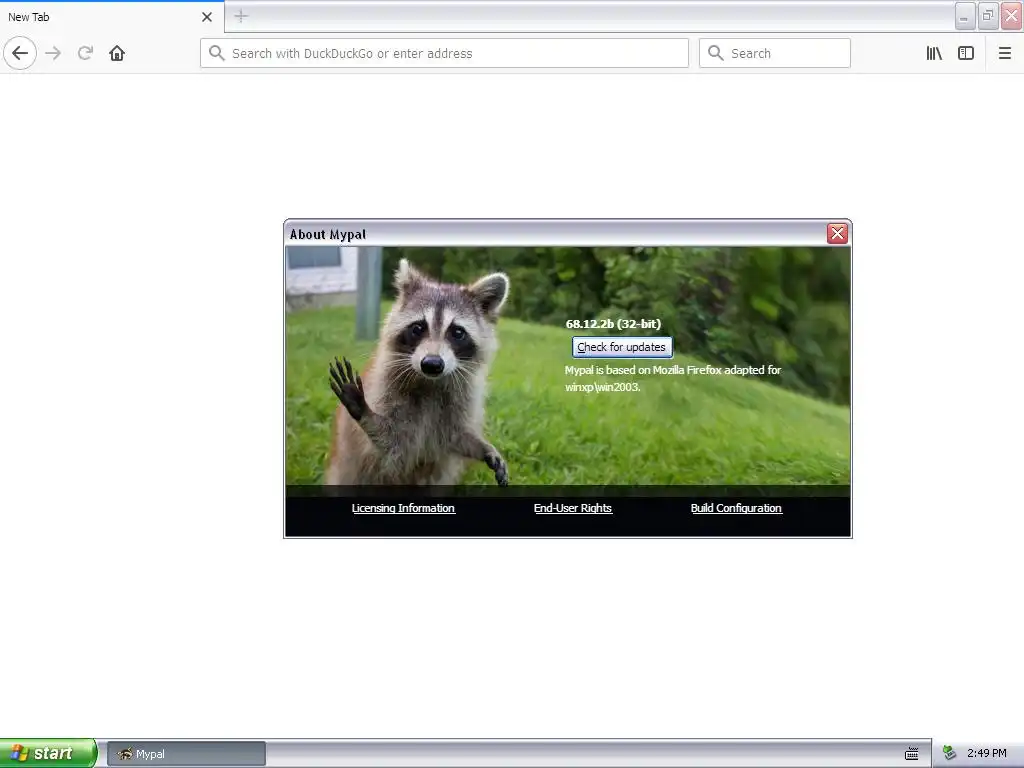
Task: Click the keyboard icon in the taskbar
Action: pyautogui.click(x=912, y=754)
